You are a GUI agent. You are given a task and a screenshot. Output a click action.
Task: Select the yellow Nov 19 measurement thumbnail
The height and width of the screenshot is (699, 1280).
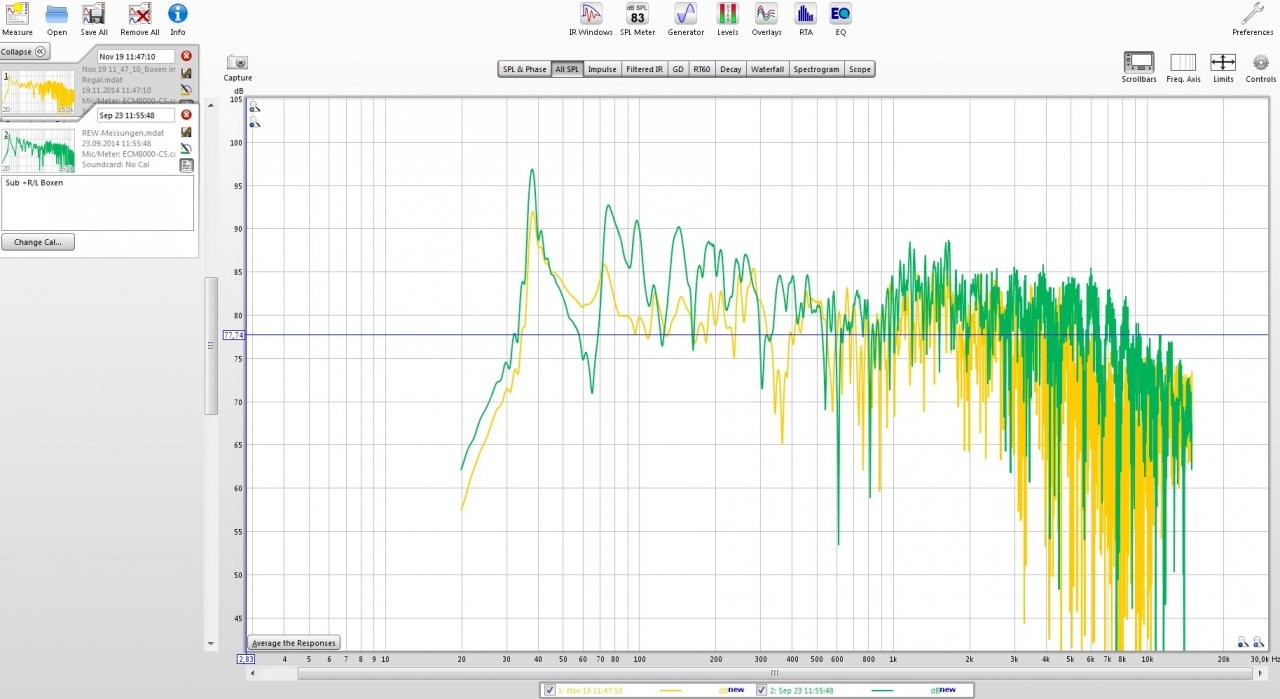point(38,91)
